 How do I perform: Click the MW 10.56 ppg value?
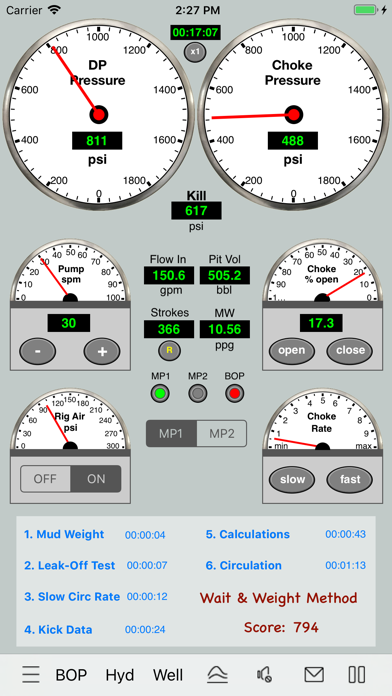[225, 329]
